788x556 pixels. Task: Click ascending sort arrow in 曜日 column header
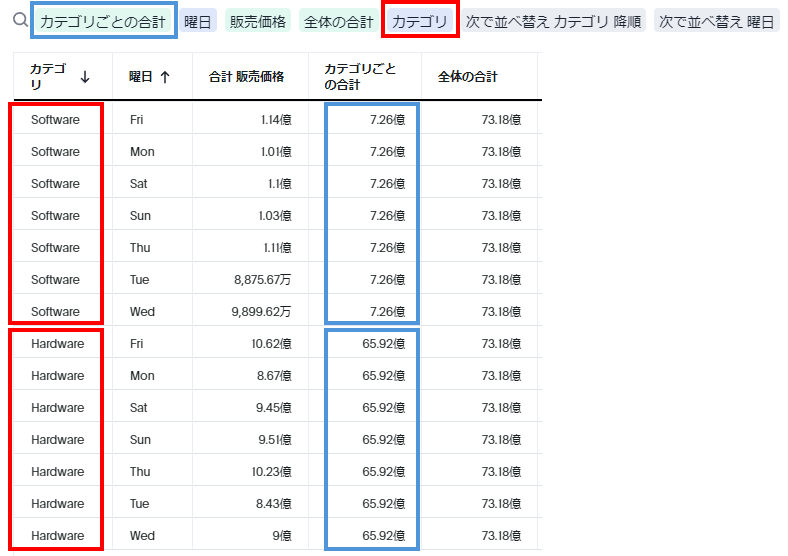(x=164, y=77)
